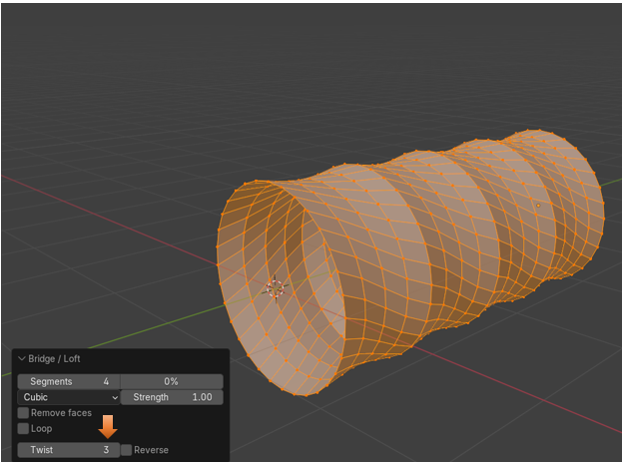Click the 3D cursor in the viewport
Screen dimensions: 622x462
tap(275, 288)
